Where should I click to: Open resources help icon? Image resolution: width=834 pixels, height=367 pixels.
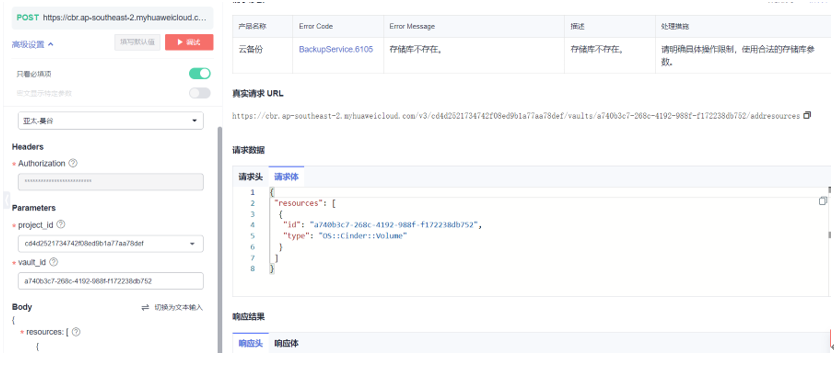coord(76,332)
